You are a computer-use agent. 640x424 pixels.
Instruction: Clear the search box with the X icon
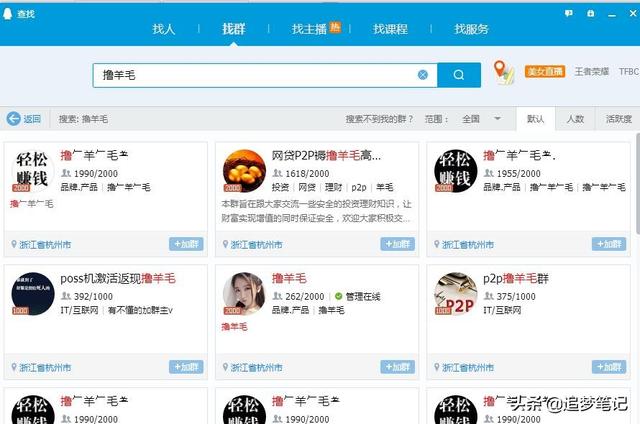[423, 75]
